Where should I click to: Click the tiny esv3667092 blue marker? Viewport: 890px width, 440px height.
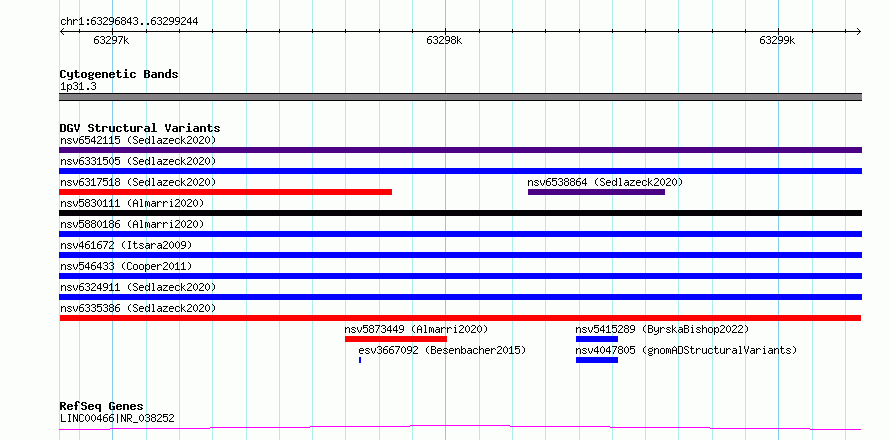coord(360,360)
